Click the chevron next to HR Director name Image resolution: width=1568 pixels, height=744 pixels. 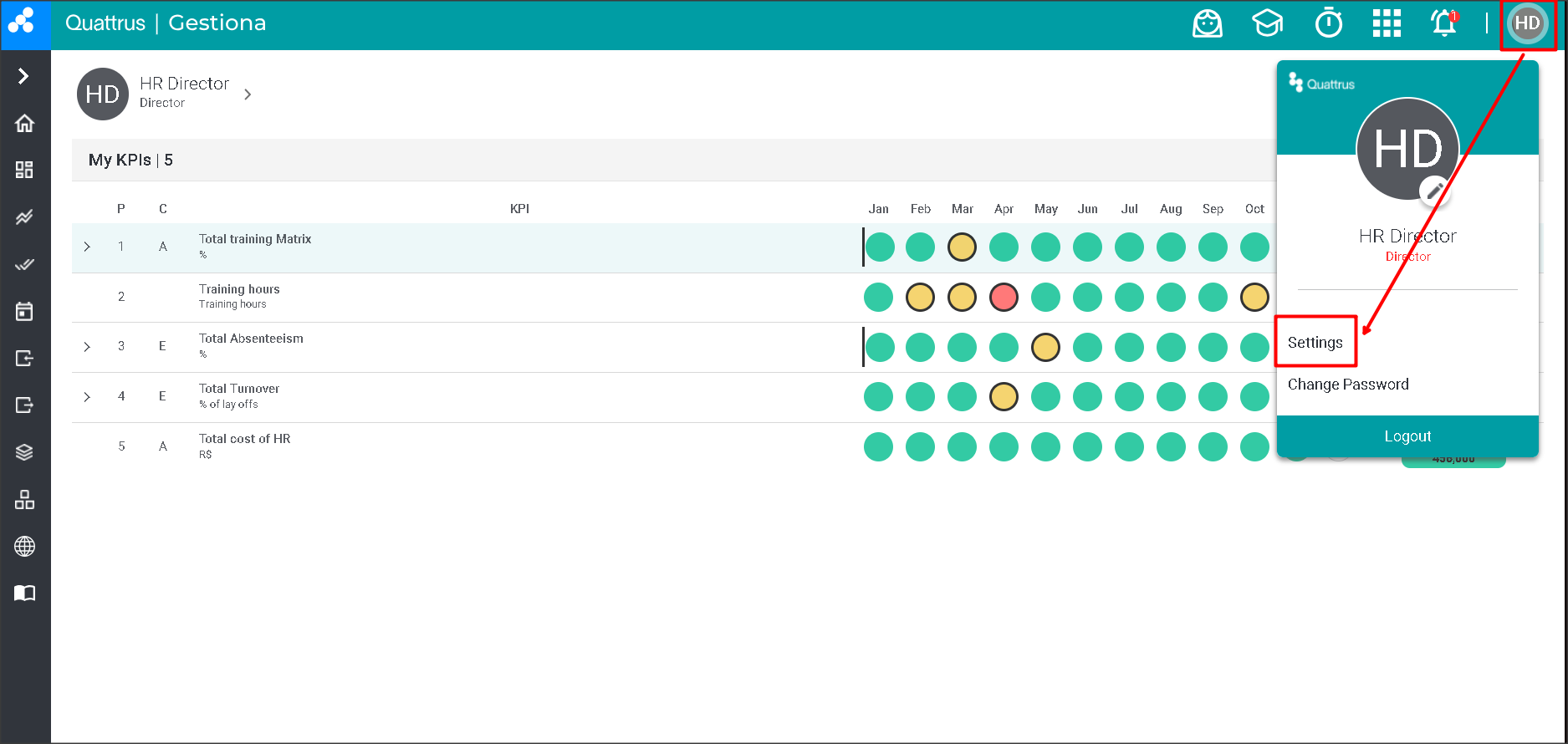tap(248, 94)
